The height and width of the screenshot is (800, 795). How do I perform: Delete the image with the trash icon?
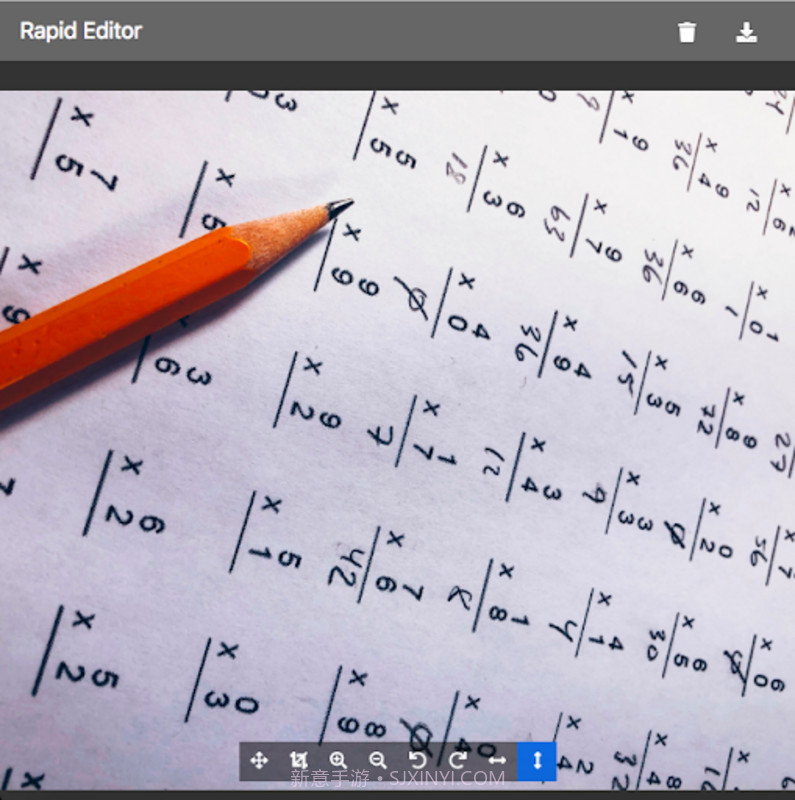pos(687,32)
